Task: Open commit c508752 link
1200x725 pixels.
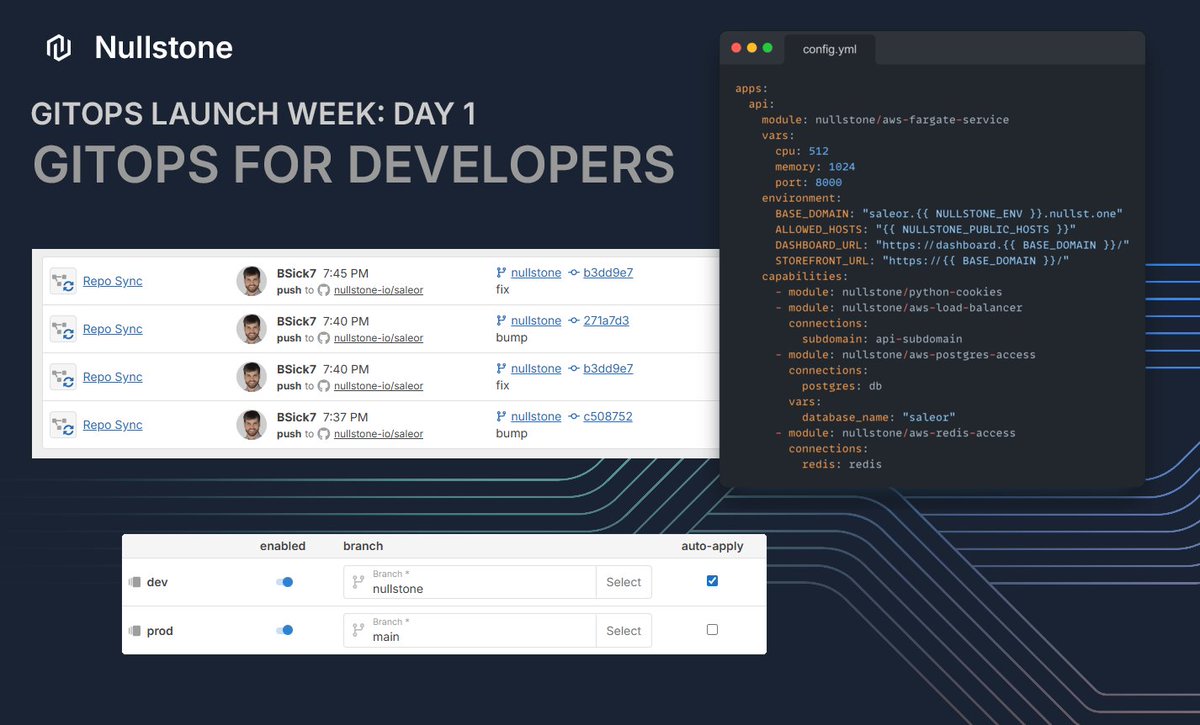Action: 608,417
